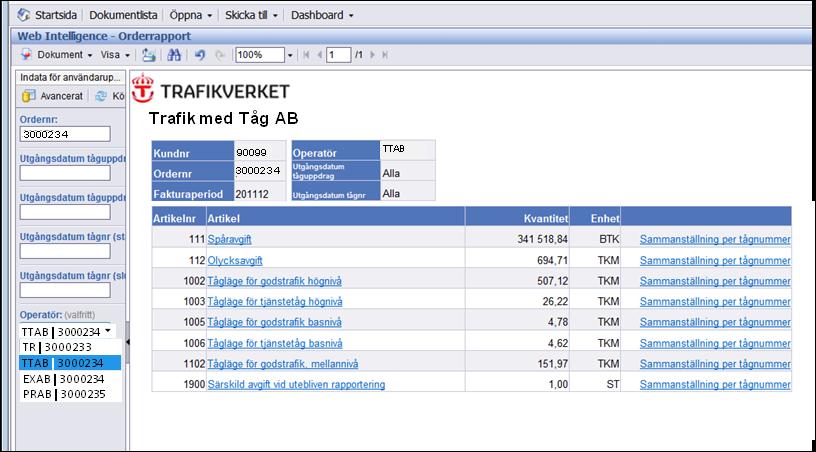
Task: Expand the Dokument menu arrow
Action: click(x=90, y=55)
